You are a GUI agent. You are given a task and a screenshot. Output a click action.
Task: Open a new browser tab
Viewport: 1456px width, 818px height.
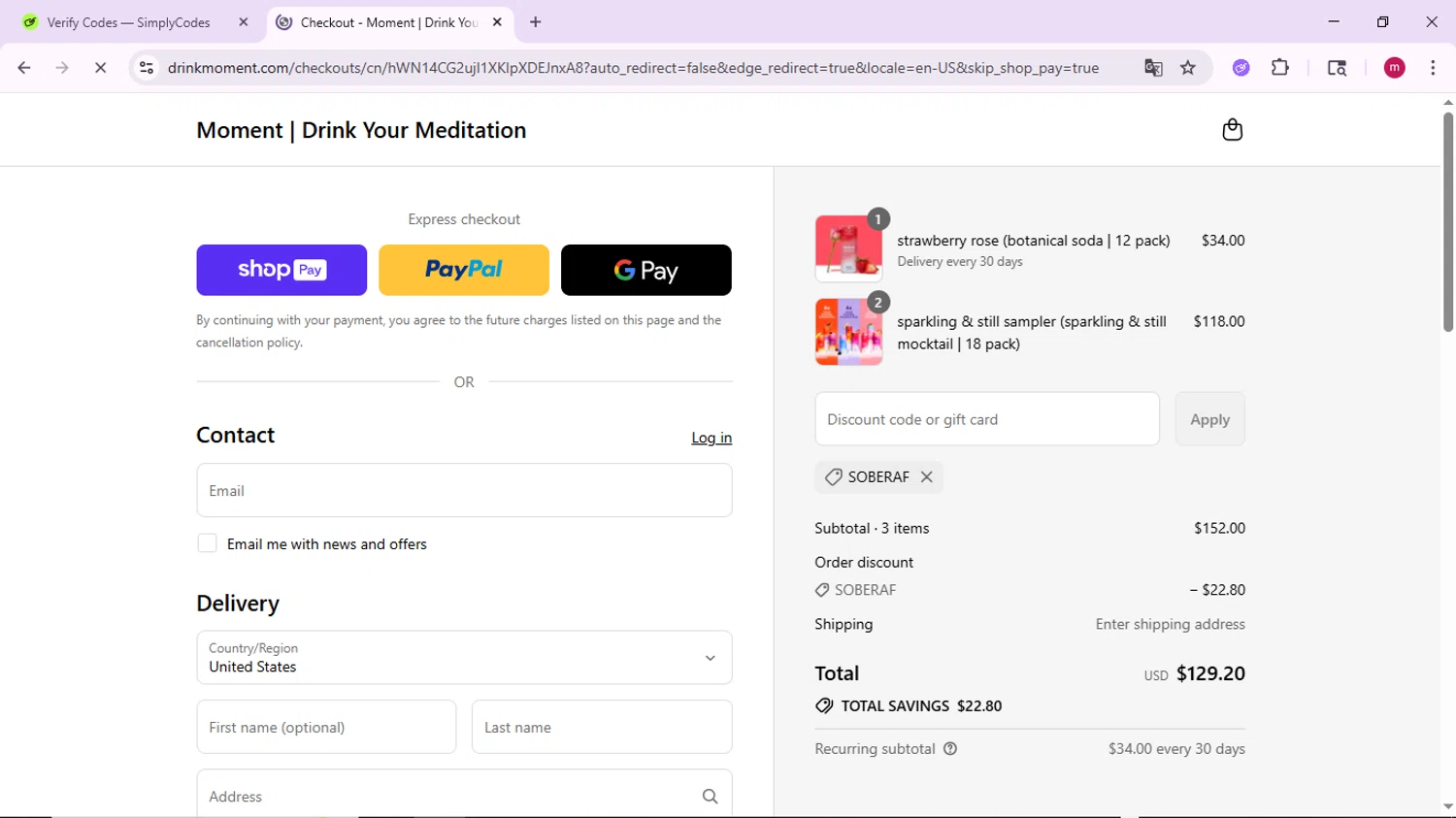click(x=536, y=22)
